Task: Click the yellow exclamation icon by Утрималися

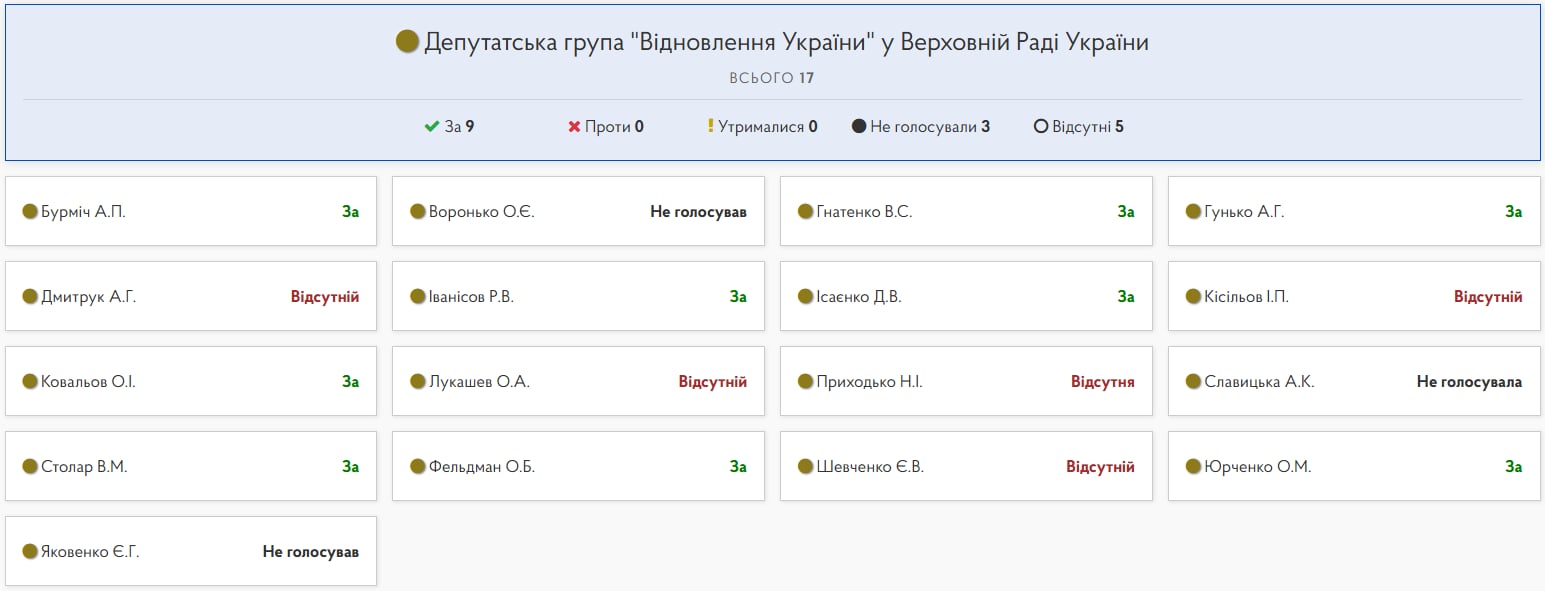Action: pyautogui.click(x=711, y=127)
